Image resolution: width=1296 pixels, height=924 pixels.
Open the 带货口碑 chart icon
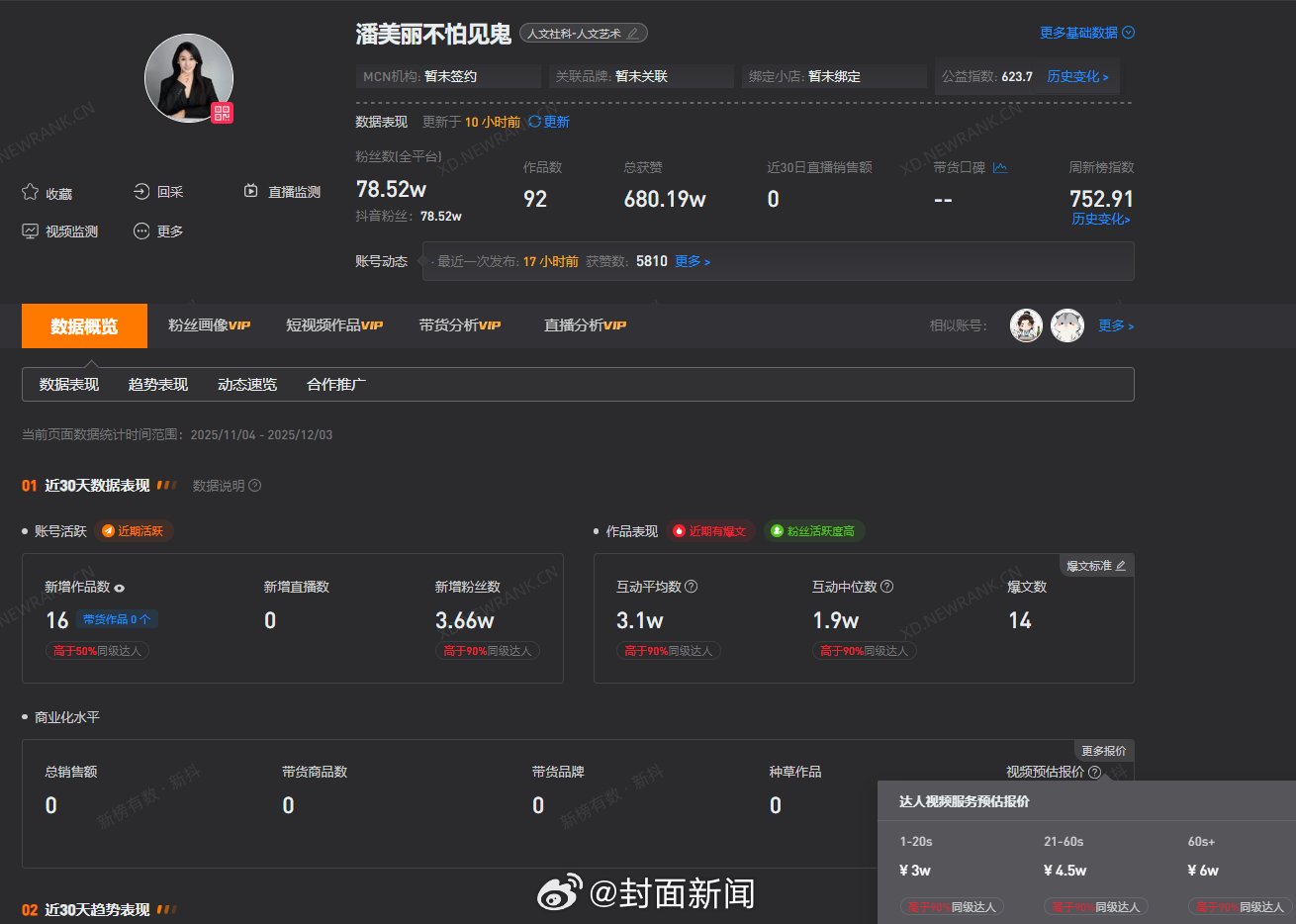[999, 167]
